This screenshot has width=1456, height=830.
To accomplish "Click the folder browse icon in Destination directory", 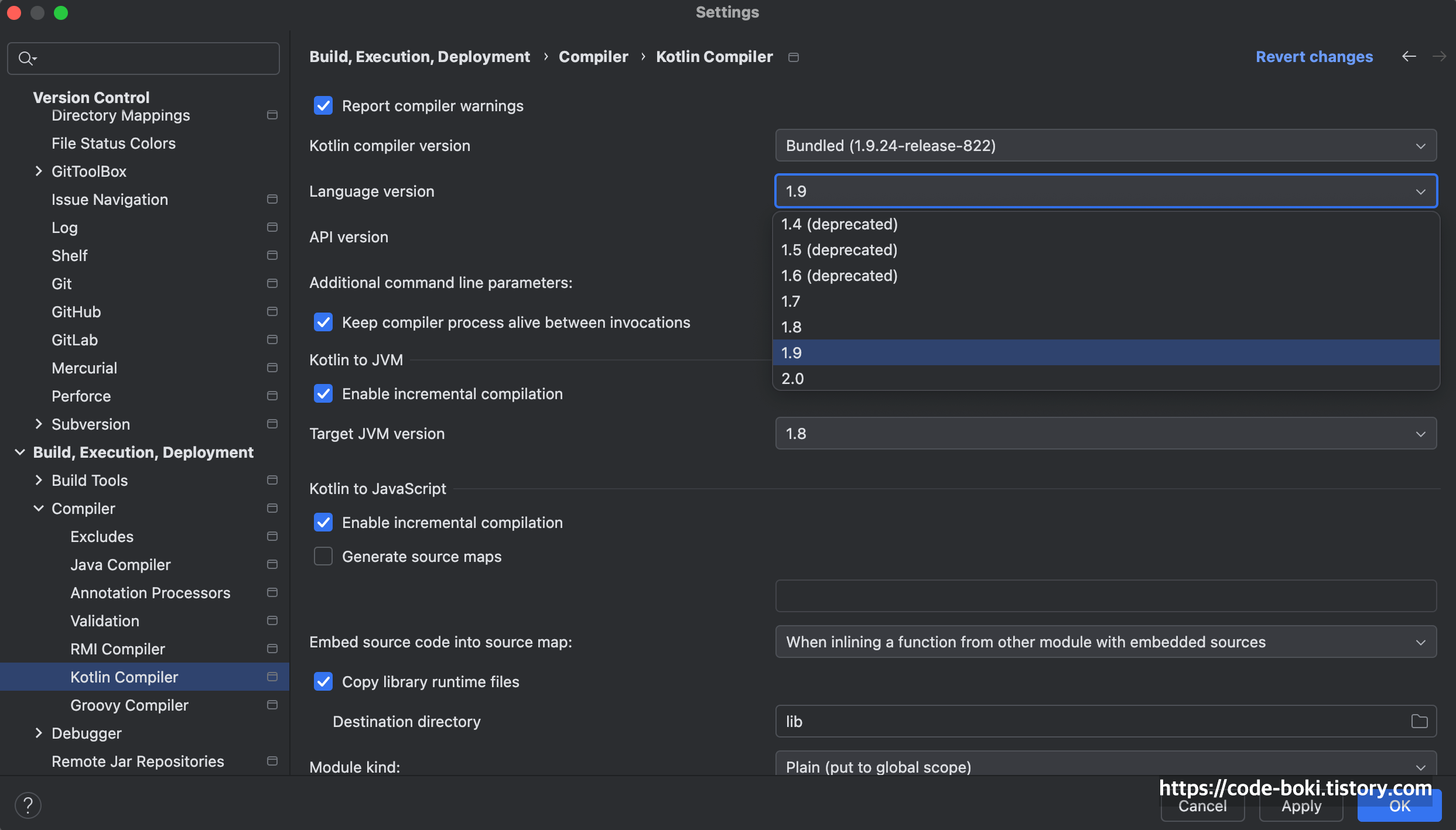I will tap(1419, 721).
